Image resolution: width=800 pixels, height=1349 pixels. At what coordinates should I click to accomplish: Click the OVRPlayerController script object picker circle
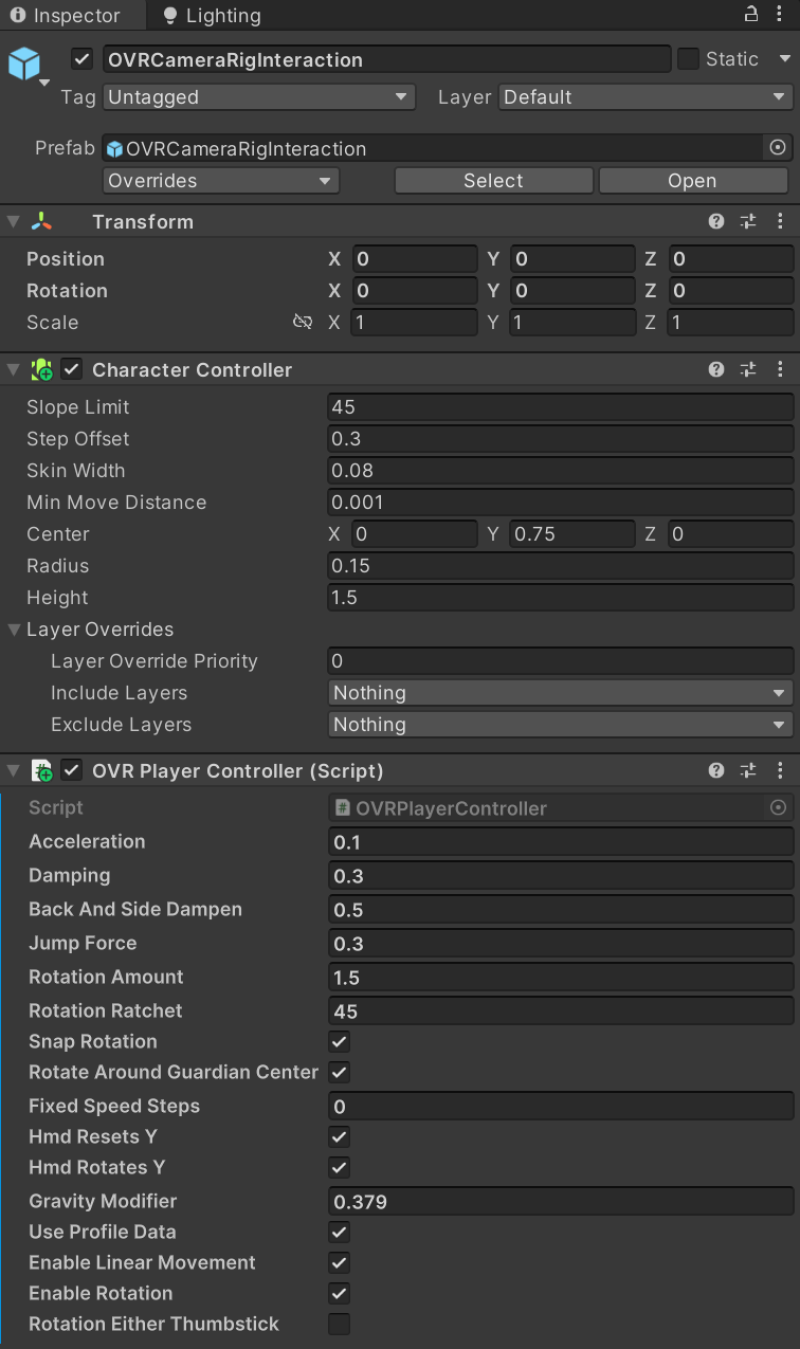pos(778,808)
